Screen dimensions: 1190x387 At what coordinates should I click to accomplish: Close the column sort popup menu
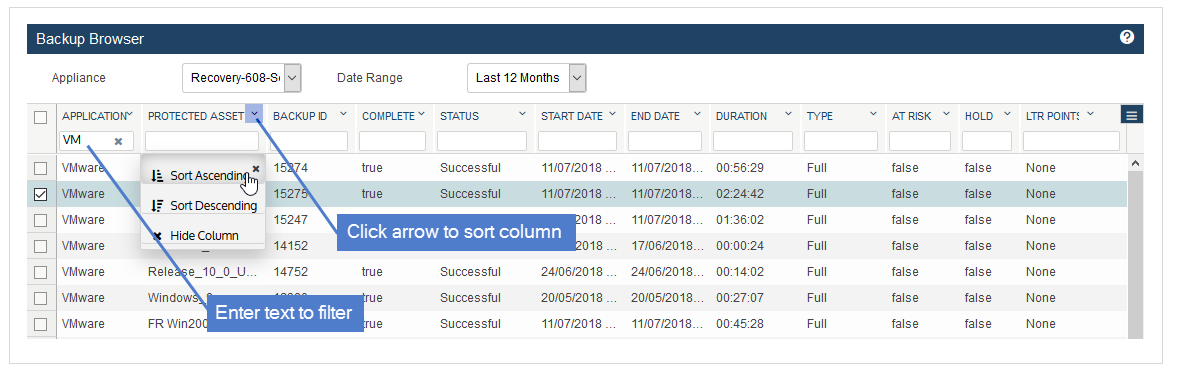click(x=256, y=168)
